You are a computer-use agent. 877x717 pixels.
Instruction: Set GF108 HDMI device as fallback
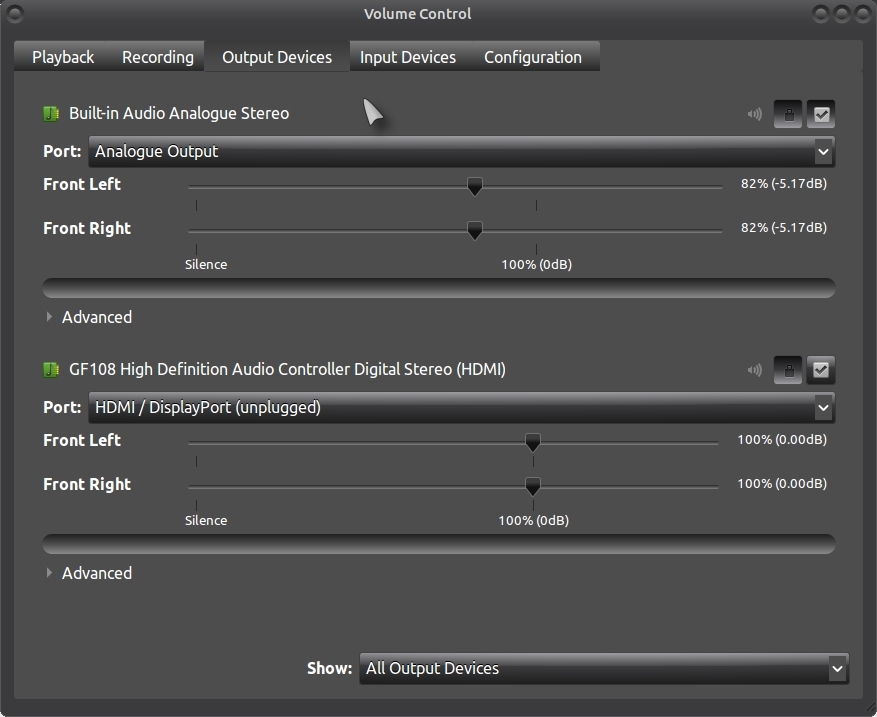(821, 370)
